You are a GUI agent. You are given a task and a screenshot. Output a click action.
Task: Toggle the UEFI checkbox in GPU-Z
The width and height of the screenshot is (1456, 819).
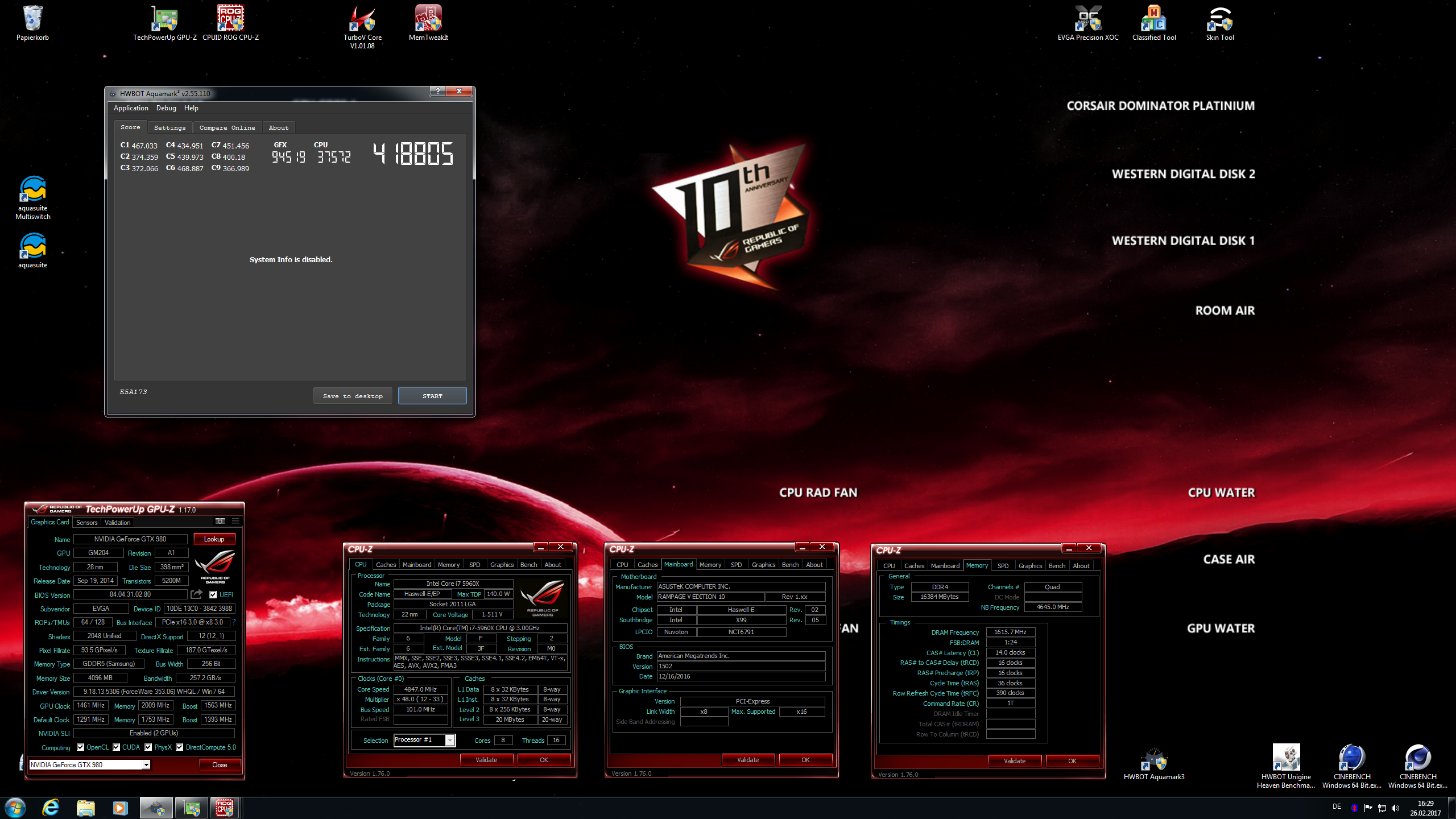[x=213, y=595]
